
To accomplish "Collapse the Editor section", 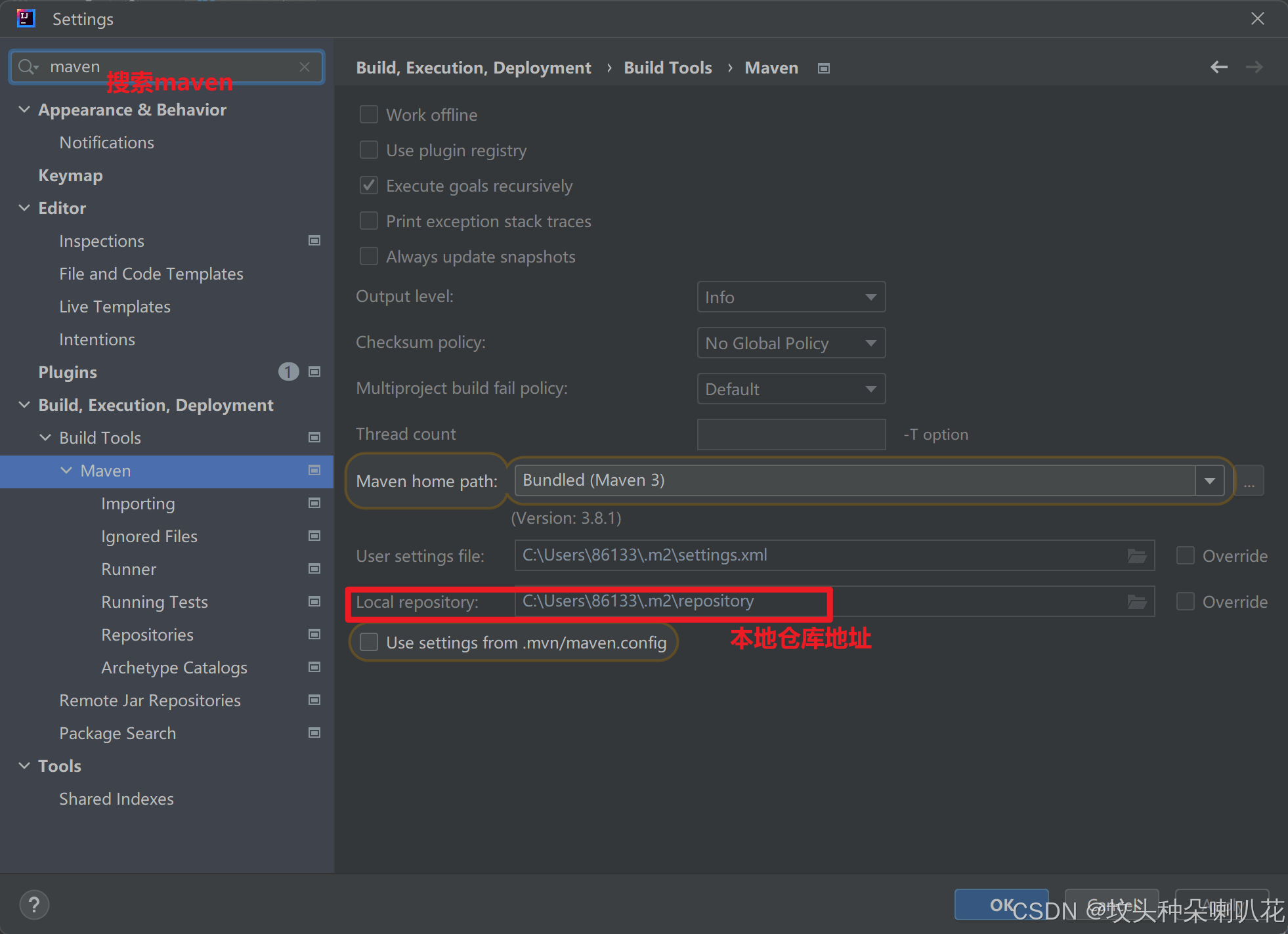I will coord(24,208).
